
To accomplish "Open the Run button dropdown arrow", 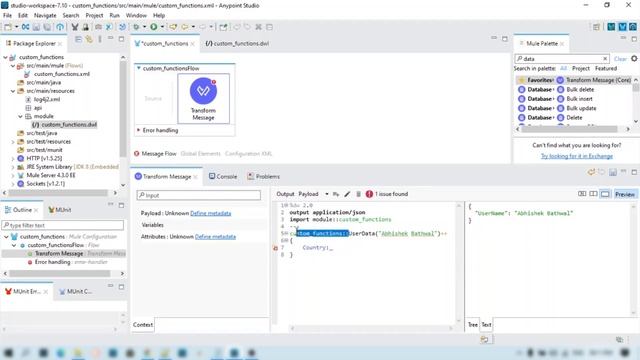I will click(162, 27).
